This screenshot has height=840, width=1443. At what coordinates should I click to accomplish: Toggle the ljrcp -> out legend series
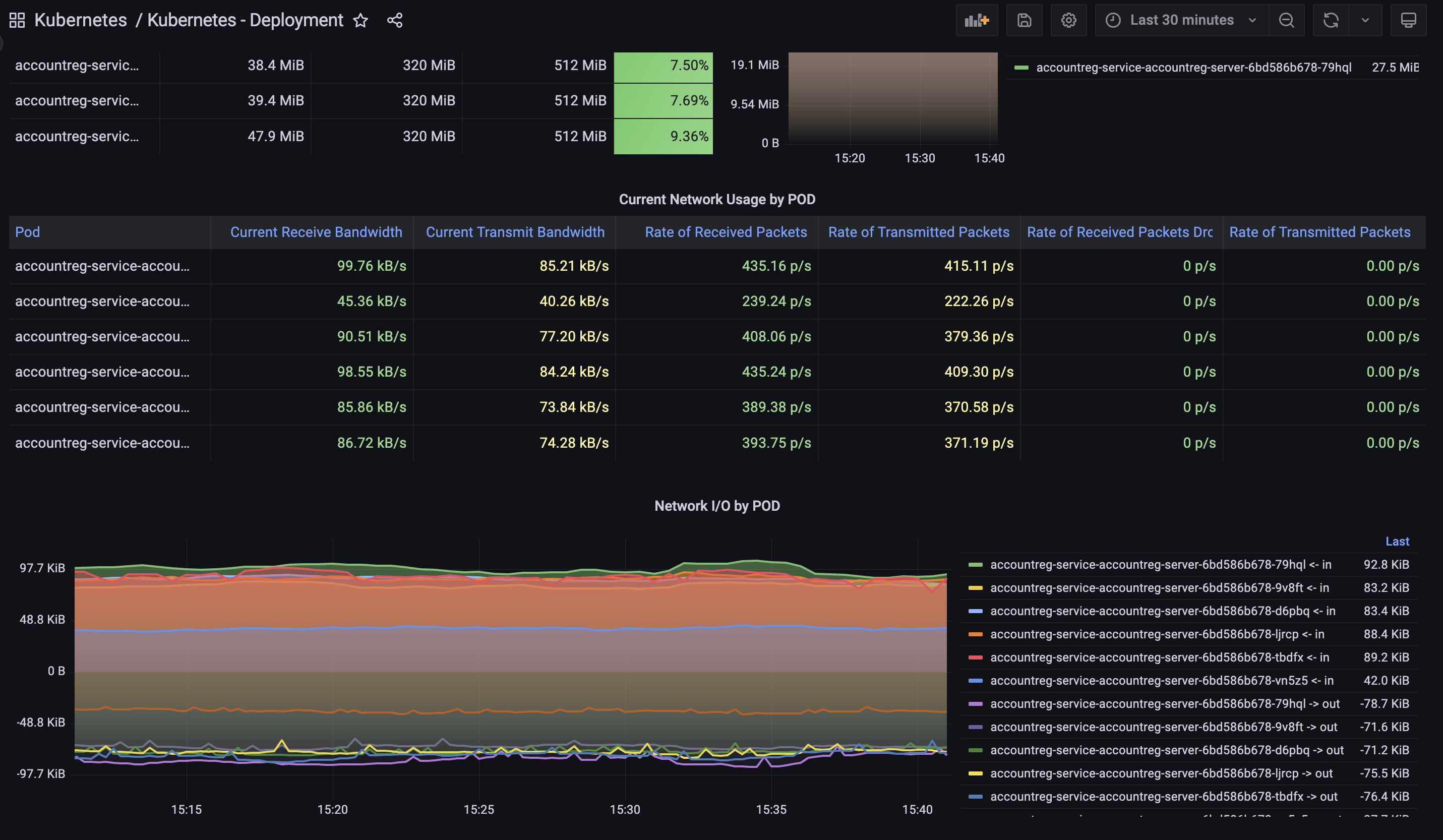pyautogui.click(x=1161, y=773)
